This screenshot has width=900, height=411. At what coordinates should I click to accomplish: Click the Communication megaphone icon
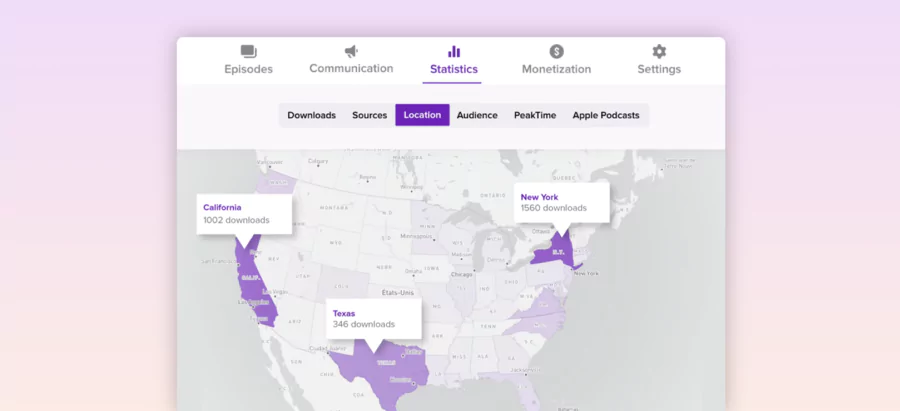pos(351,52)
